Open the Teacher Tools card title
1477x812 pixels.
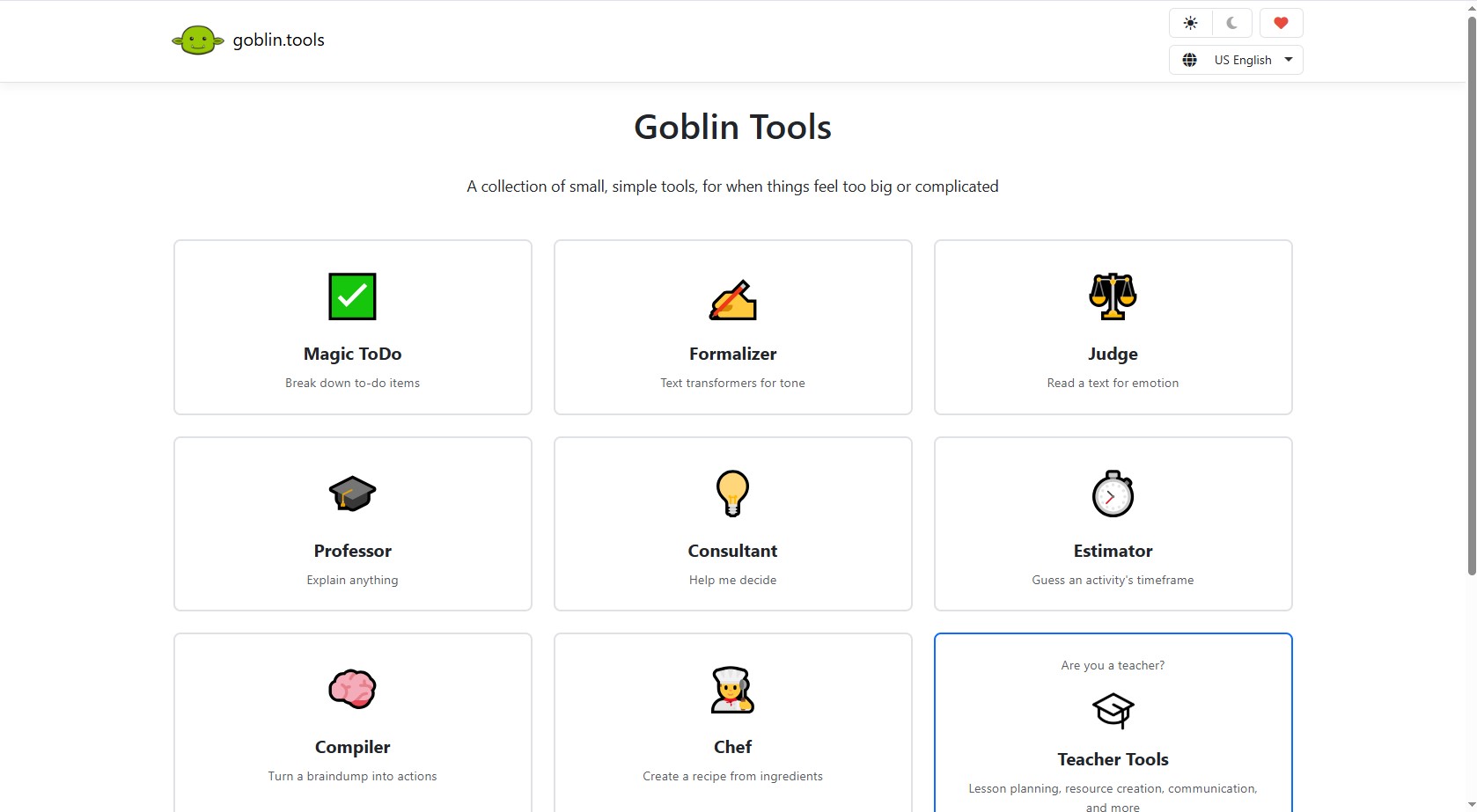click(1113, 759)
